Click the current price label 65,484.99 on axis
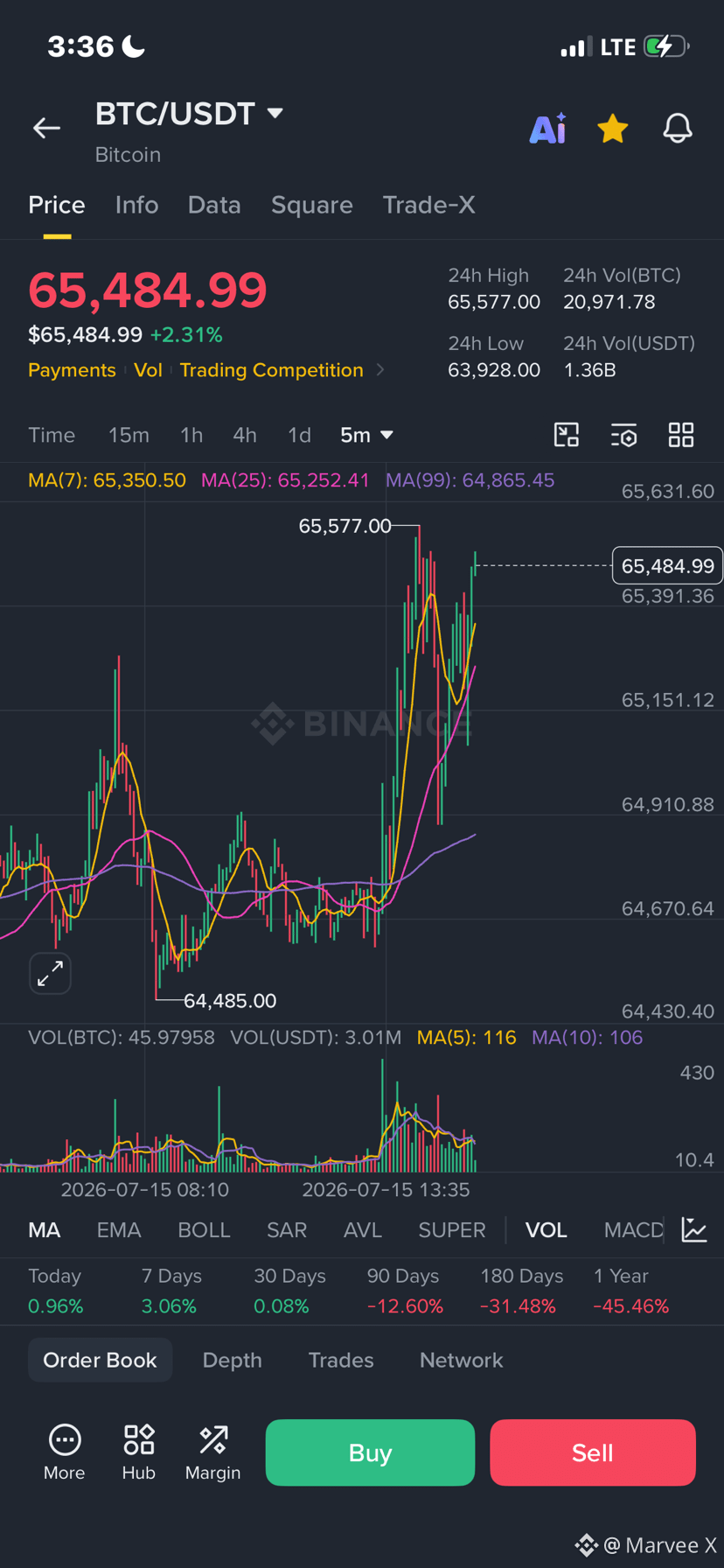 pyautogui.click(x=667, y=566)
